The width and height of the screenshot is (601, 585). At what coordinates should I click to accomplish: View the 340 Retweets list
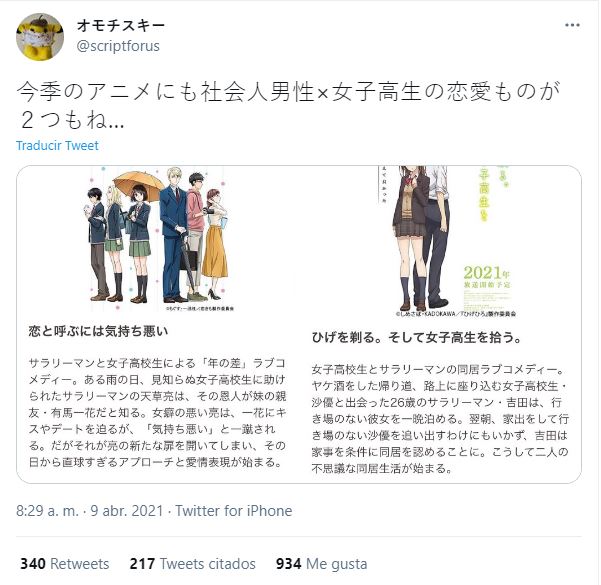coord(64,564)
